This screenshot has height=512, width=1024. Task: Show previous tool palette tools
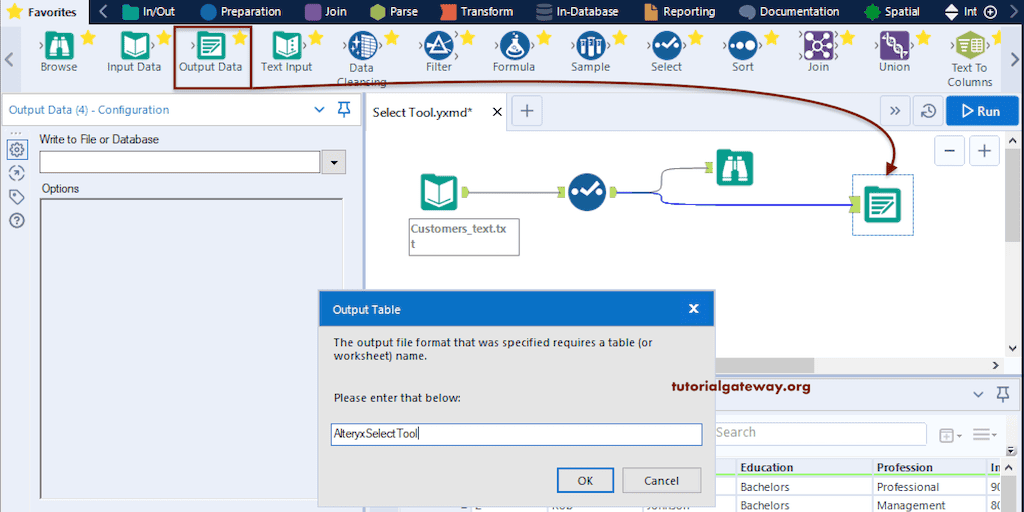(9, 59)
